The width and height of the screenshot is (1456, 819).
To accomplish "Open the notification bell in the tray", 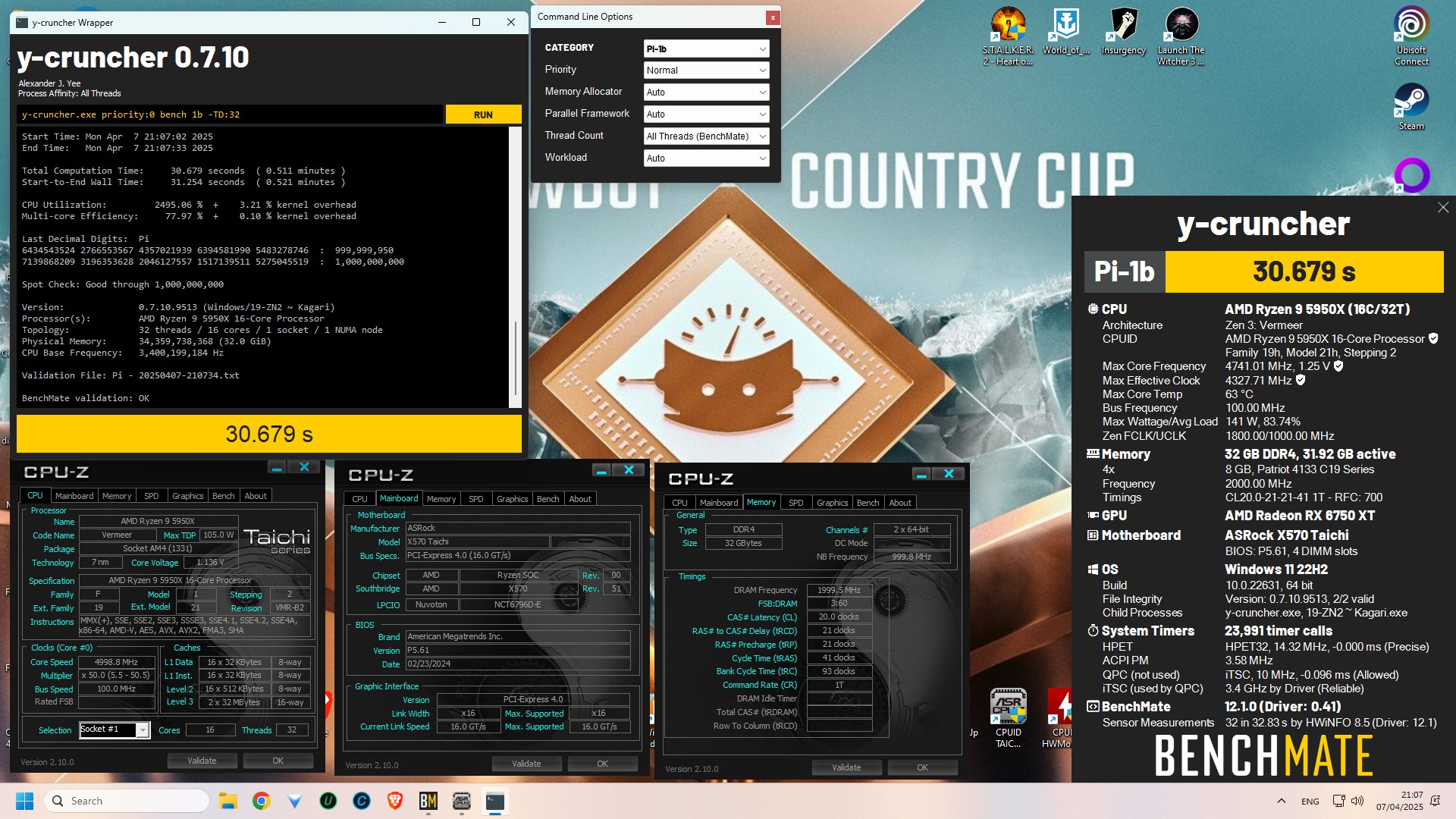I will coord(1435,801).
